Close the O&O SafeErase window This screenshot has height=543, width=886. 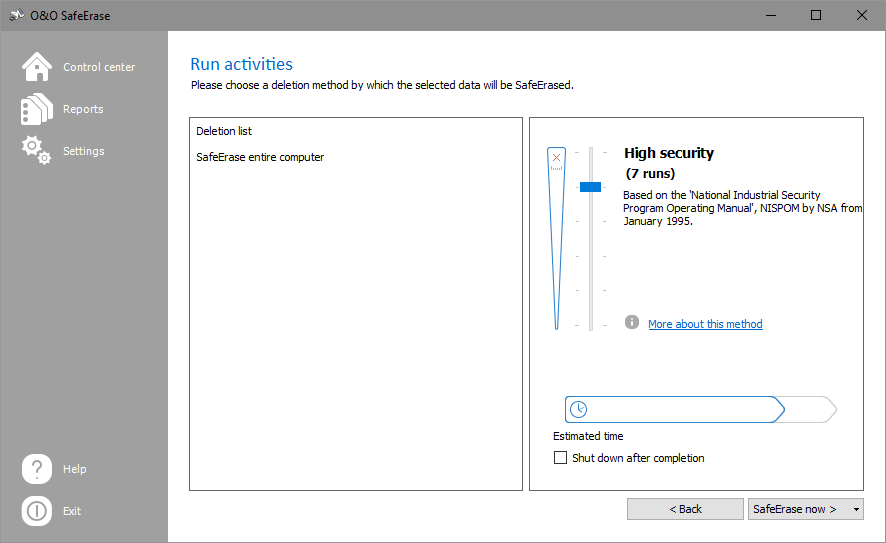[x=862, y=15]
